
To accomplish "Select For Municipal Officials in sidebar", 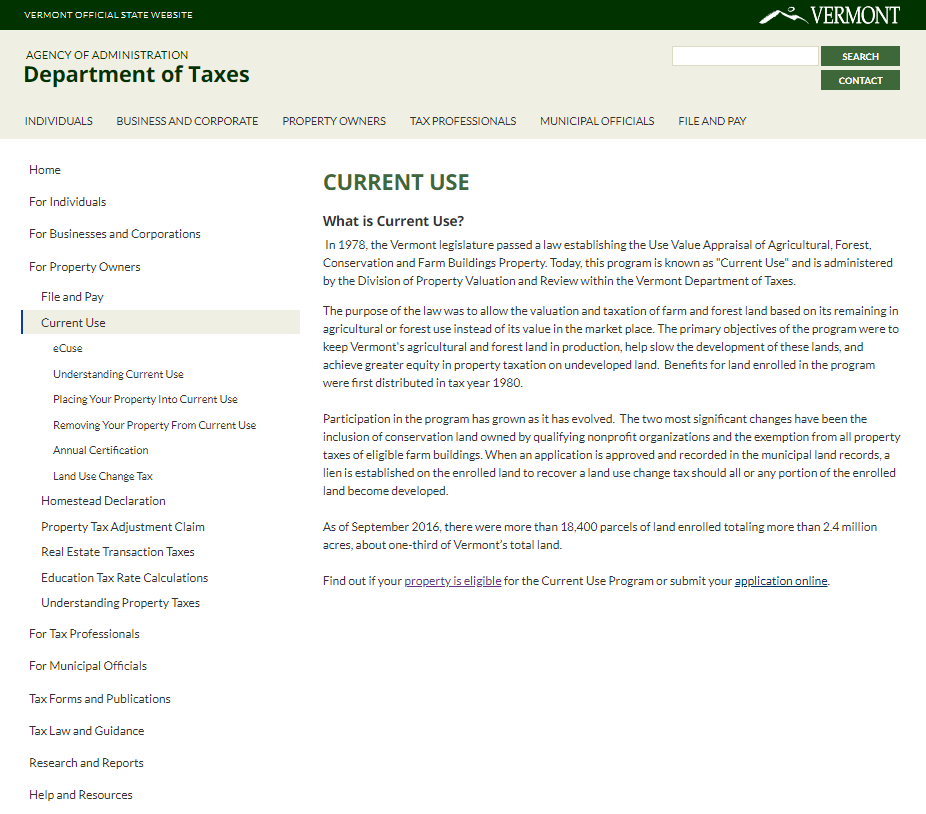I will pos(88,666).
